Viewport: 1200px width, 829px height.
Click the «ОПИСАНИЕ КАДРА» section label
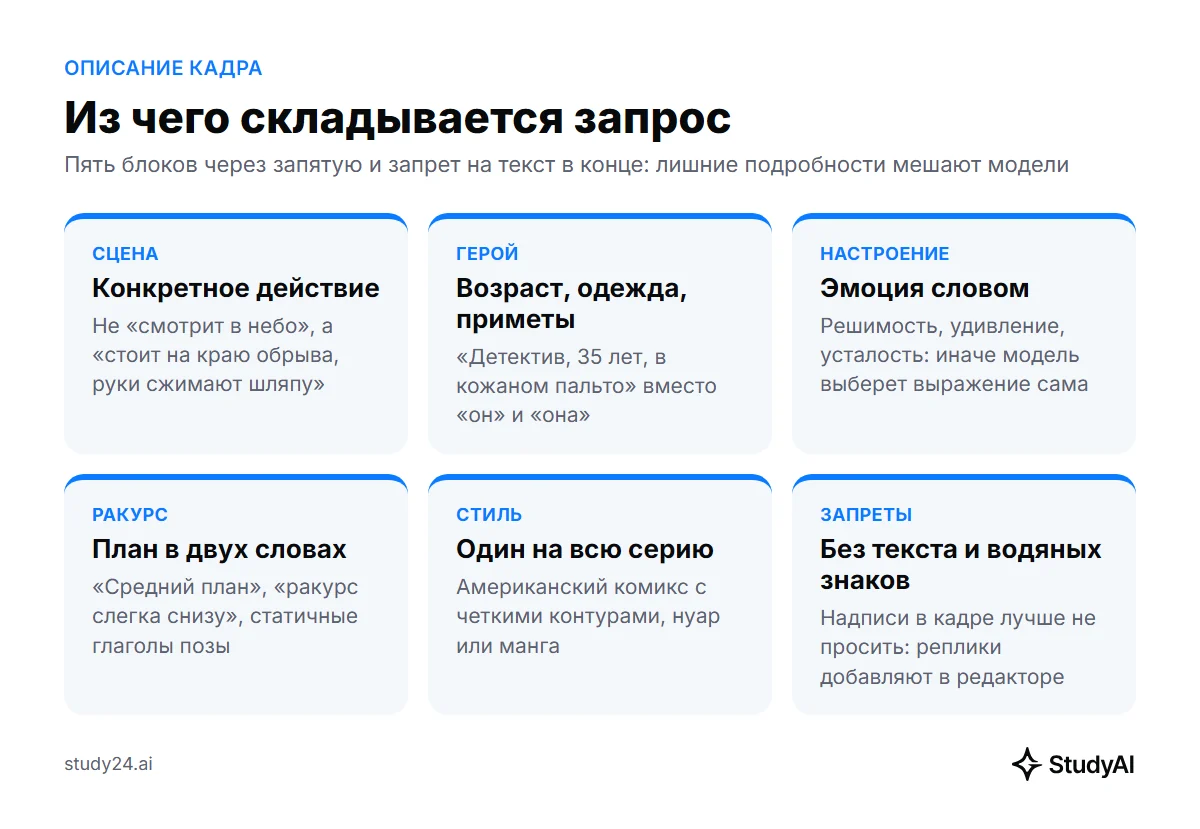click(163, 68)
